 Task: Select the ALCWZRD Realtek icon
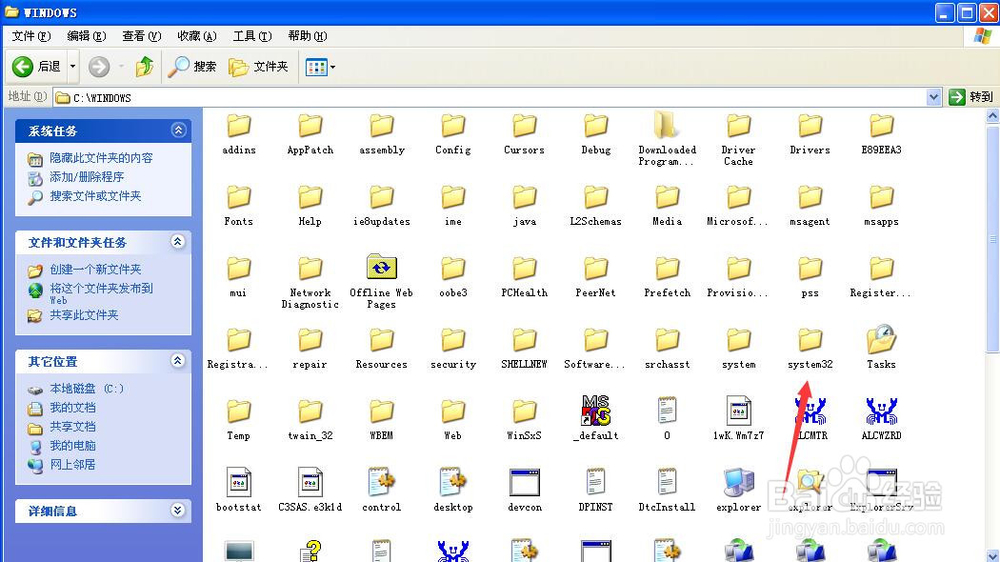881,419
